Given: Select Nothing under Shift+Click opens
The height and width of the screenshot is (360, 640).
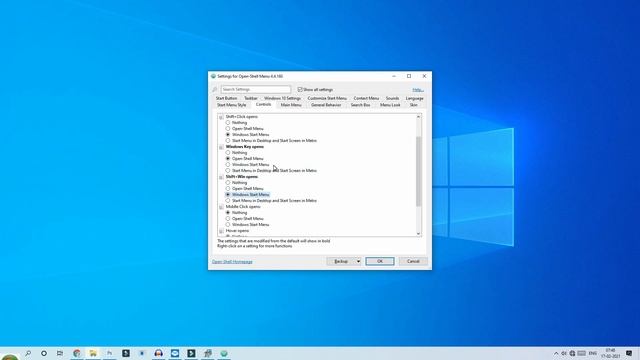Looking at the screenshot, I should click(x=228, y=122).
